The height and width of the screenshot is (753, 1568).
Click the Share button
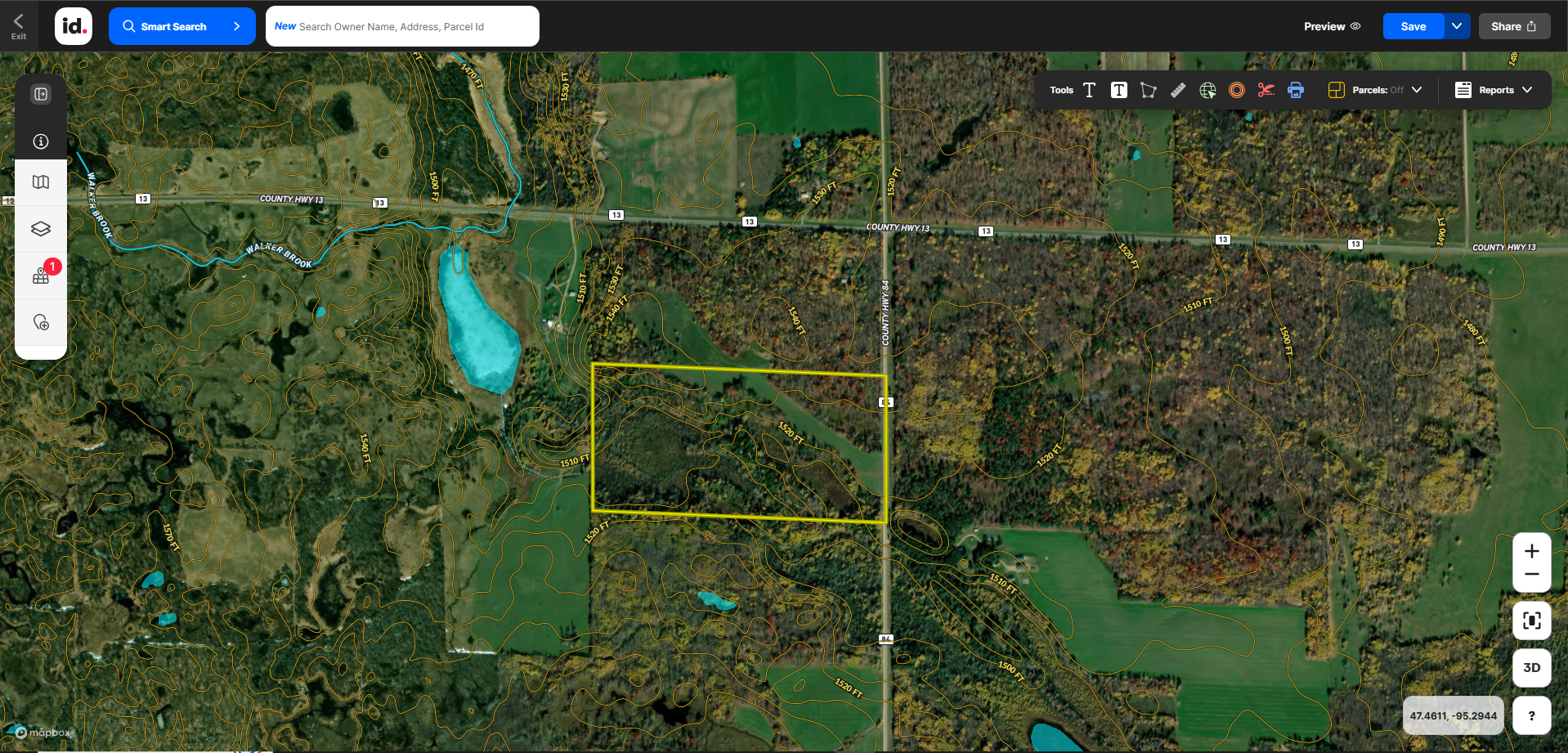pos(1513,26)
